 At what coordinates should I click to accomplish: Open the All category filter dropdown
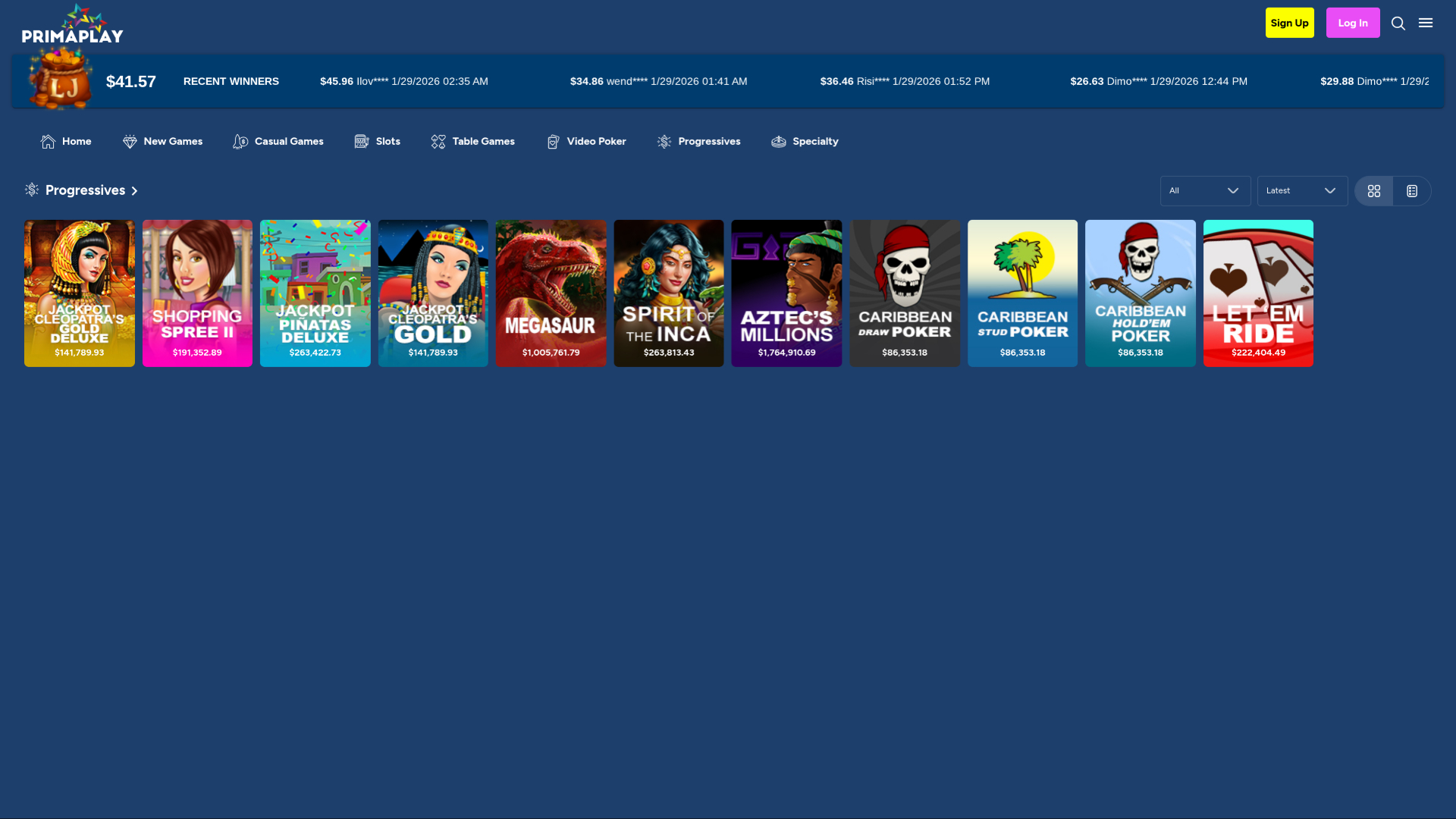pos(1205,190)
